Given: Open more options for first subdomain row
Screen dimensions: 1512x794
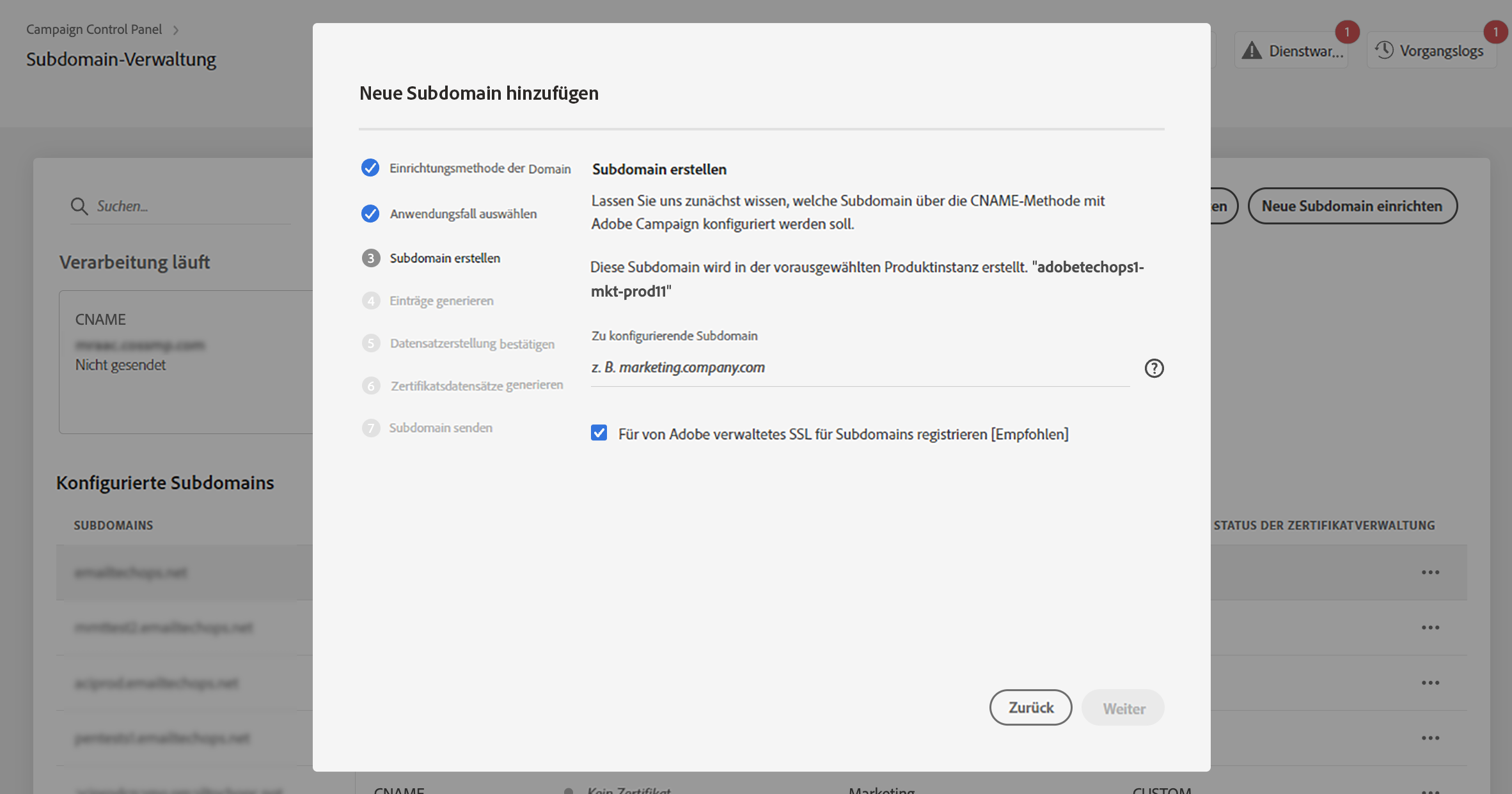Looking at the screenshot, I should click(x=1430, y=572).
